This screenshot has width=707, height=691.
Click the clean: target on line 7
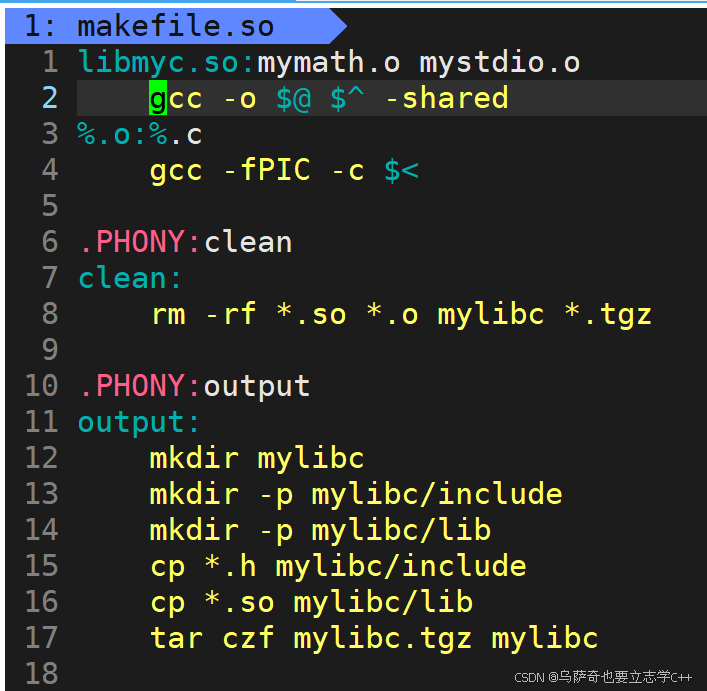(130, 278)
